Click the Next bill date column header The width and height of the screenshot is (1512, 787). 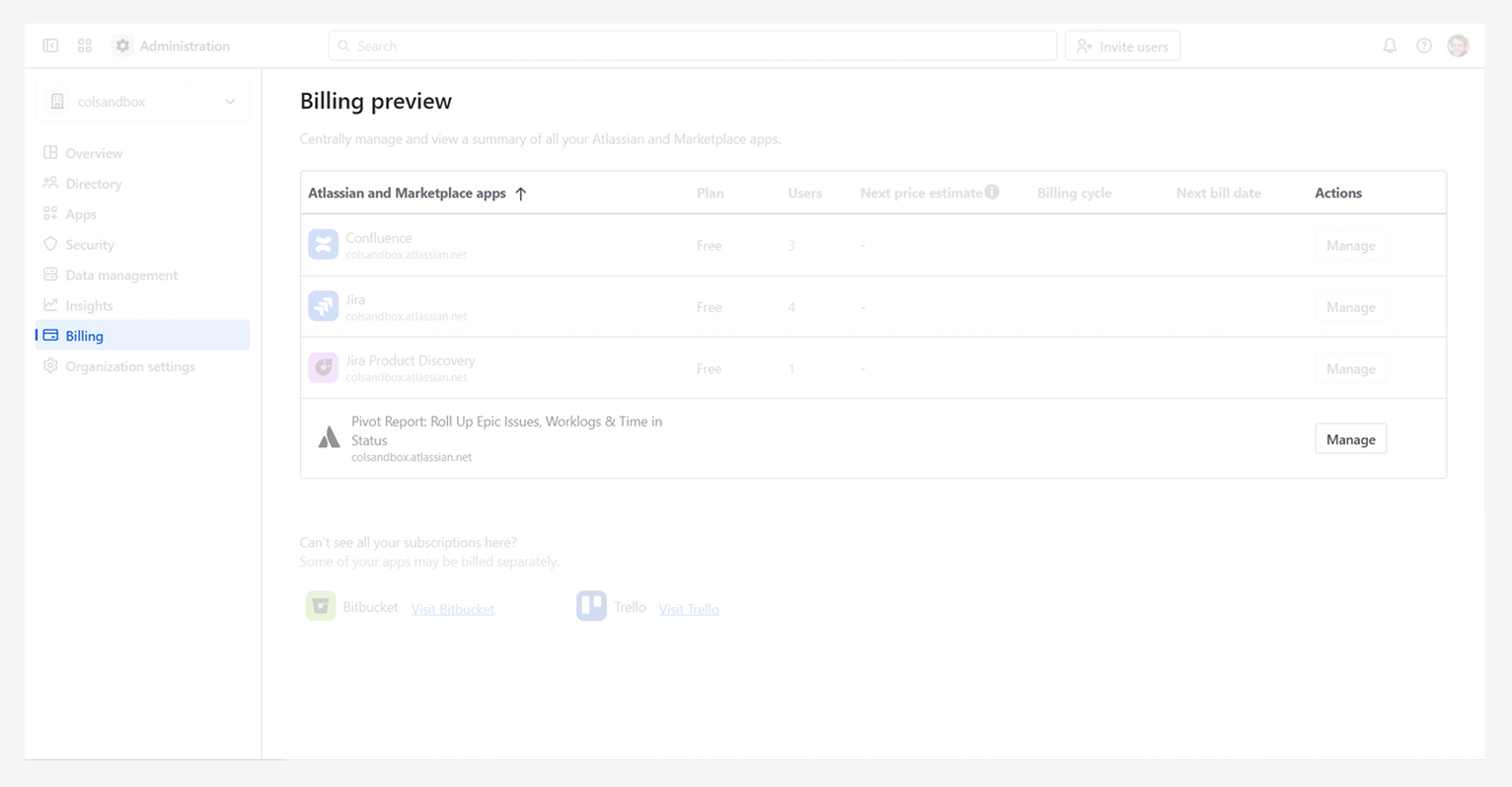point(1219,194)
